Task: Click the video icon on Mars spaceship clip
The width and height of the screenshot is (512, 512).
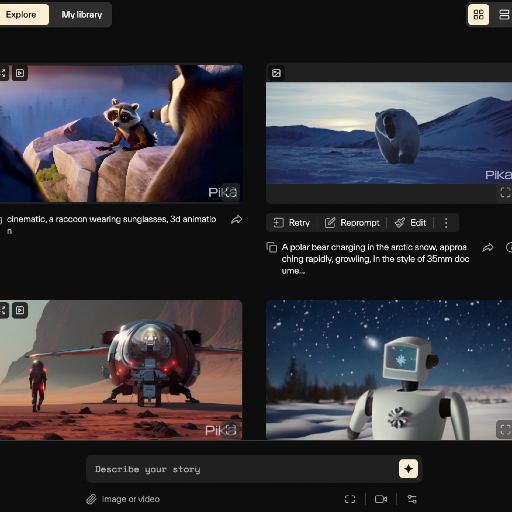Action: tap(20, 310)
